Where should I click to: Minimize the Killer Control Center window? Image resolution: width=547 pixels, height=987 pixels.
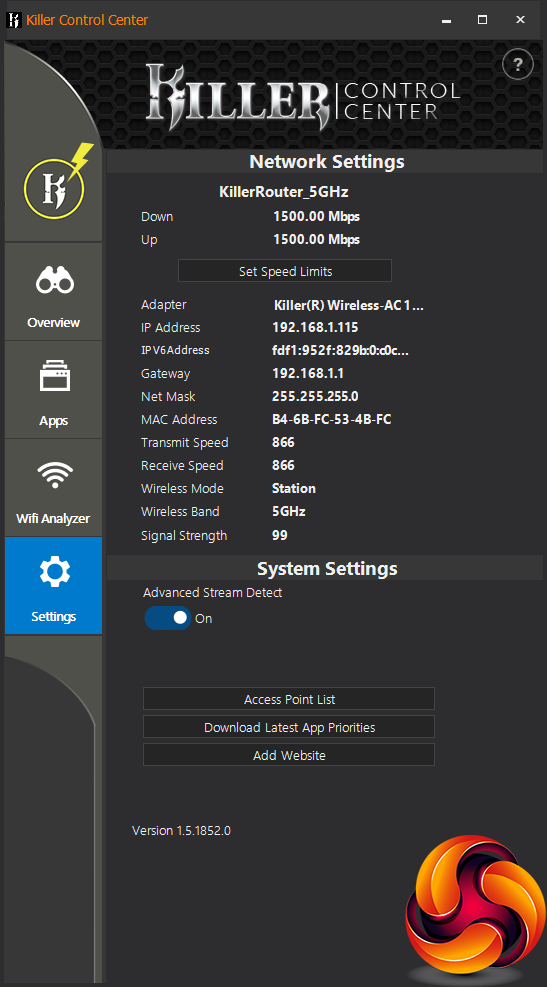(x=446, y=20)
